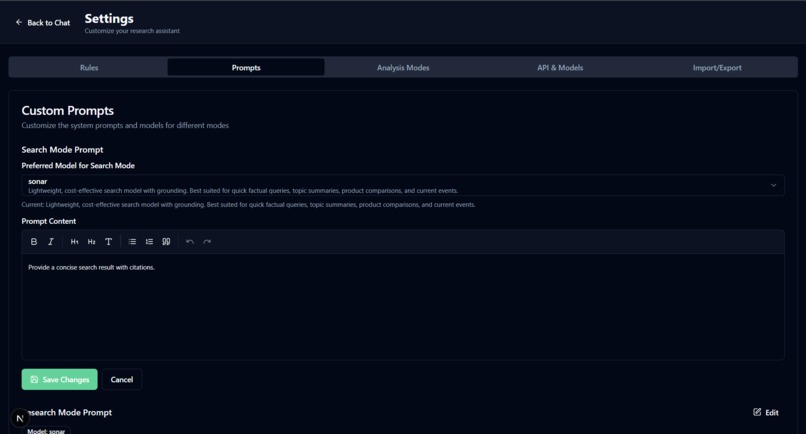Open the API & Models tab
The height and width of the screenshot is (434, 806).
click(x=560, y=67)
